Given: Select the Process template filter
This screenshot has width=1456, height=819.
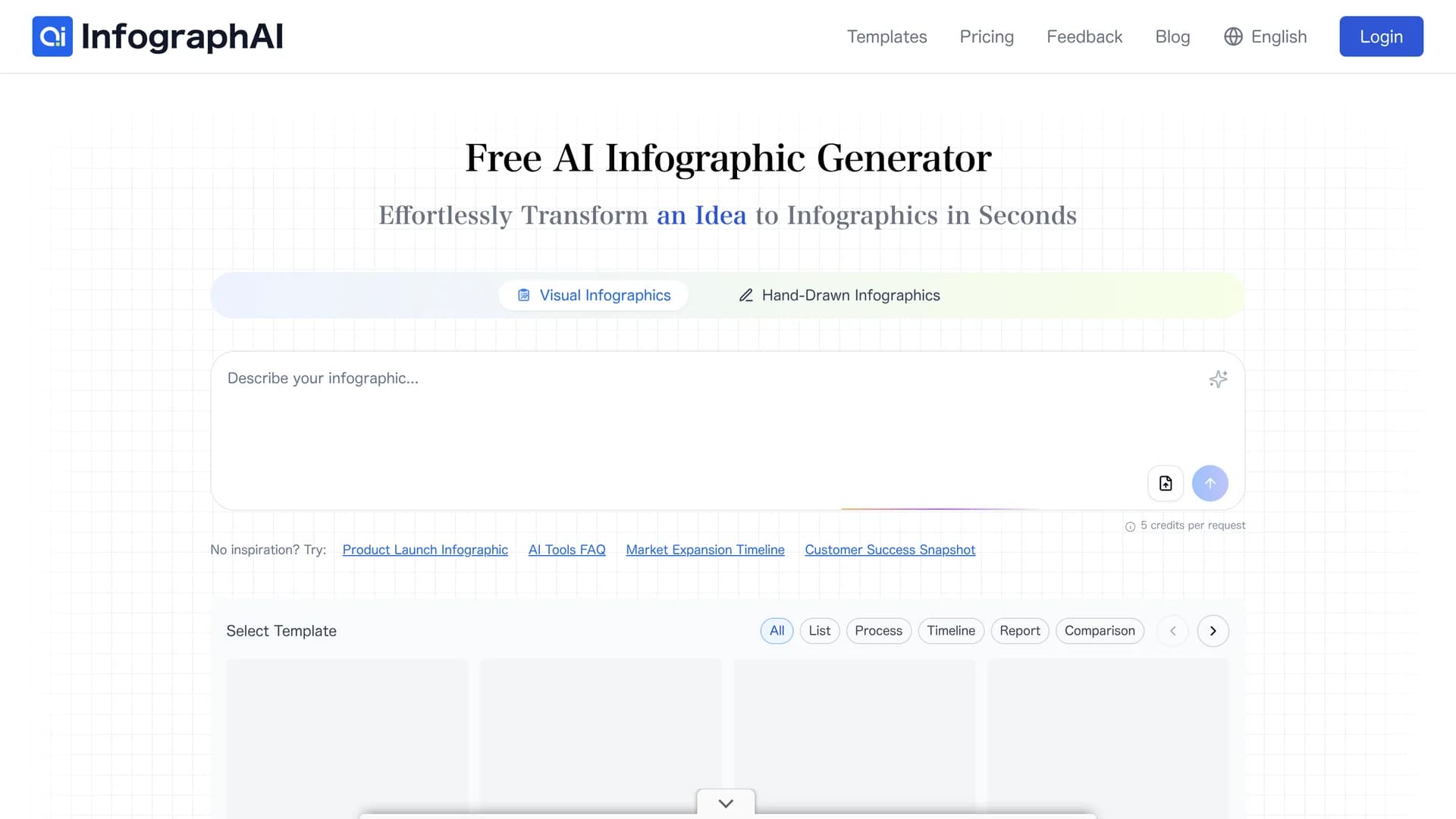Looking at the screenshot, I should 878,631.
